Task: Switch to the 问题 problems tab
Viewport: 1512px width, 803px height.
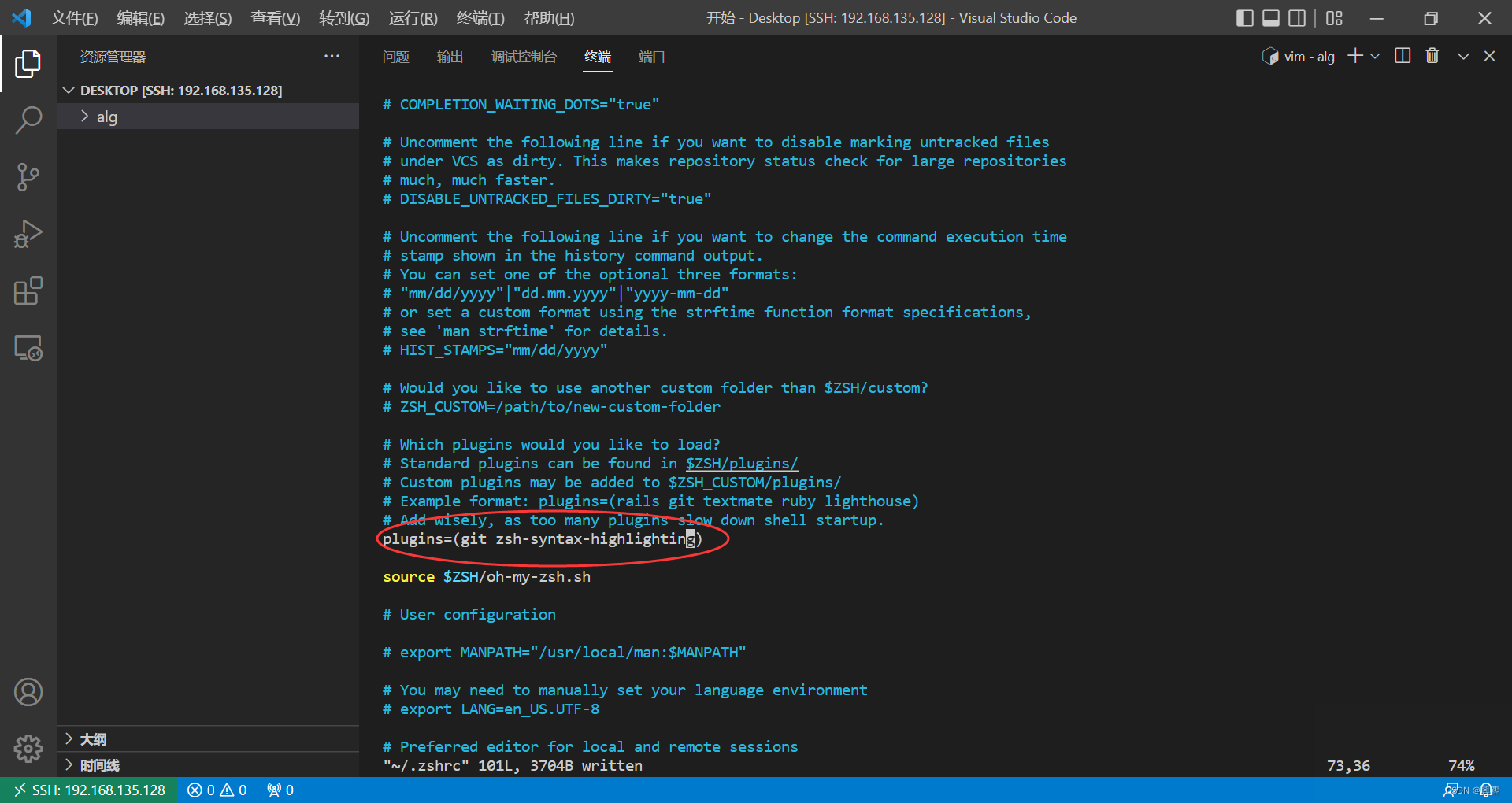Action: coord(396,57)
